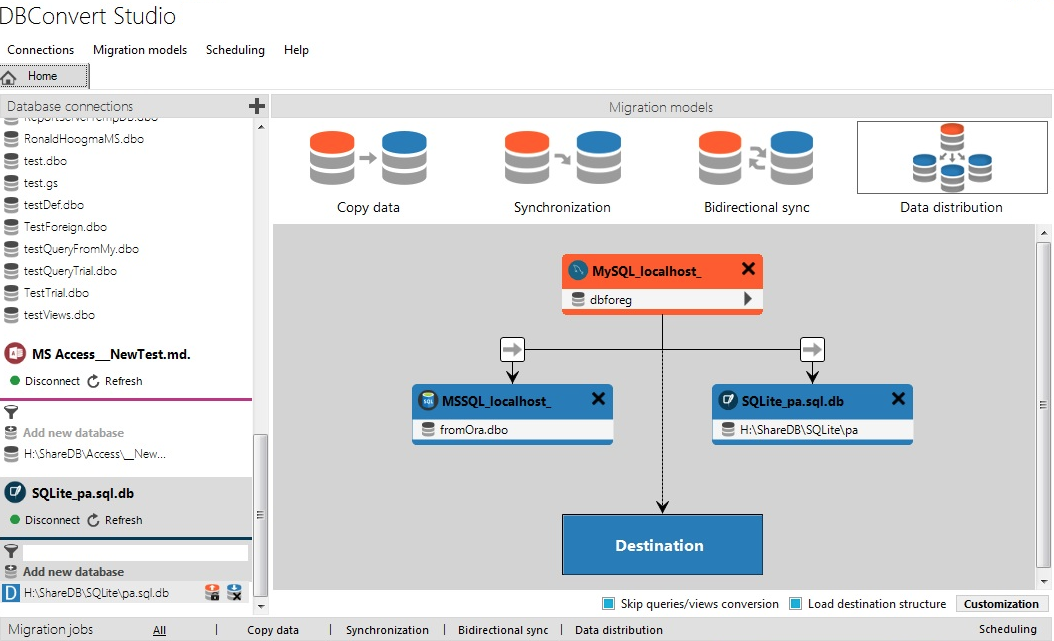Click the Customization button
This screenshot has height=641, width=1054.
pyautogui.click(x=1001, y=604)
